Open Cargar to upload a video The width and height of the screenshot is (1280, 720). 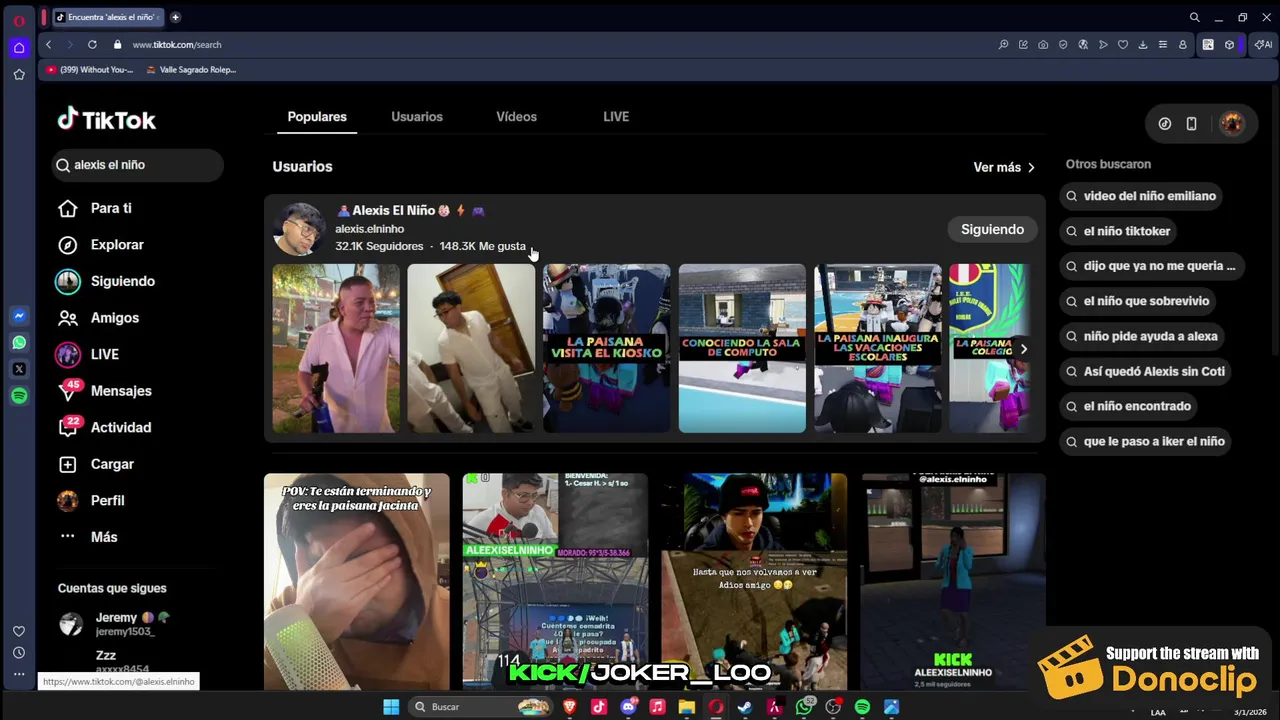(x=95, y=464)
